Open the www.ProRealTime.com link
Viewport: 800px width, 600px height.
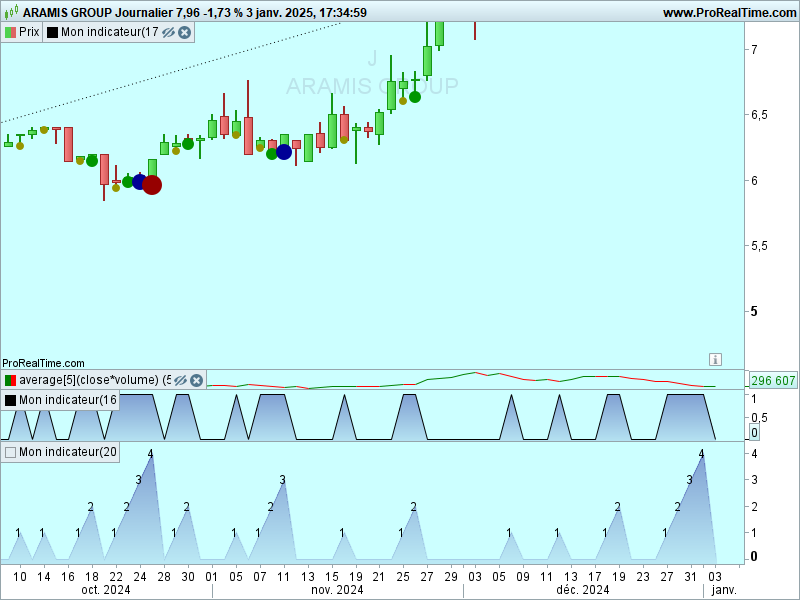point(730,13)
